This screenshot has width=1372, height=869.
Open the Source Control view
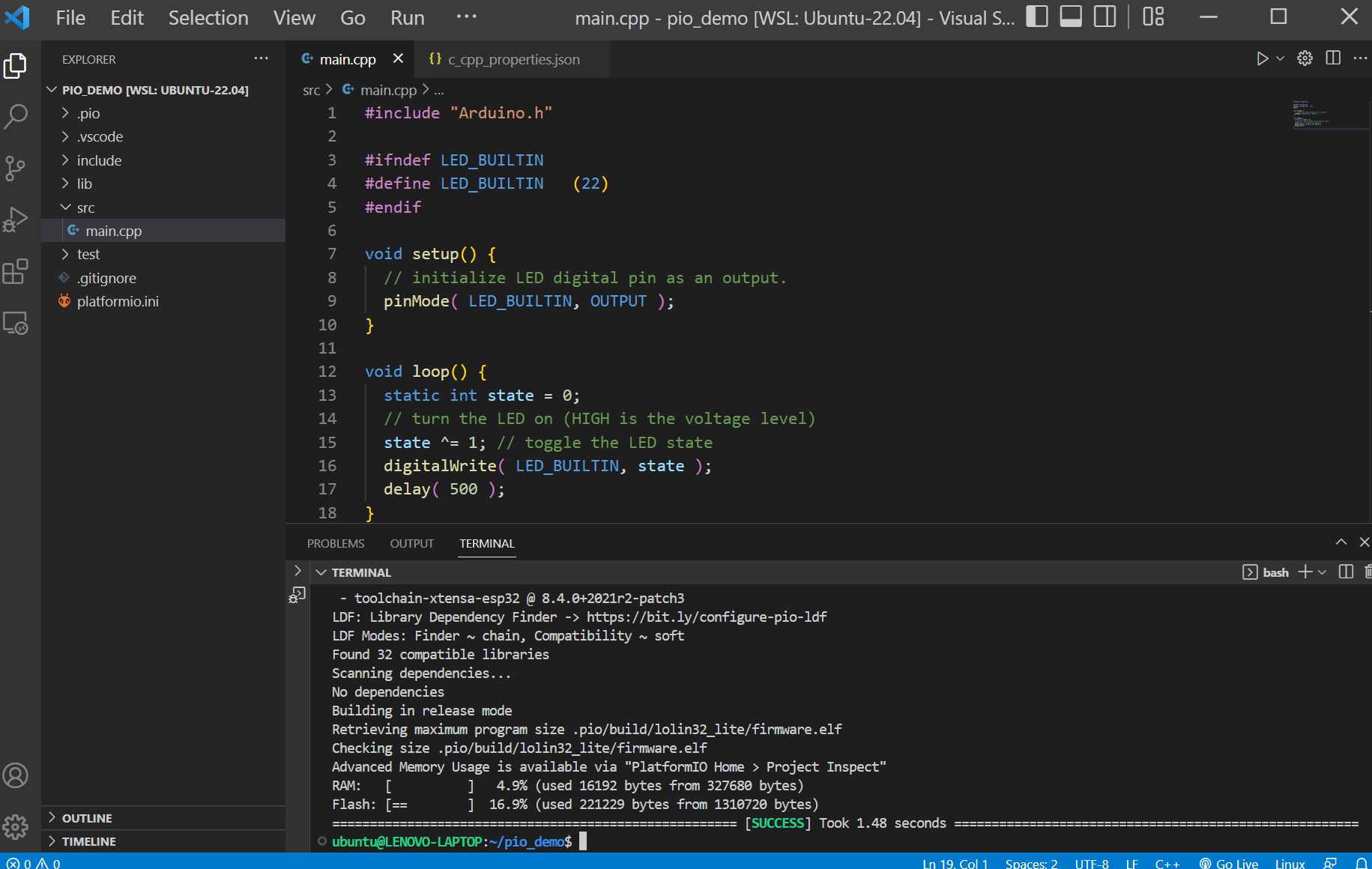pos(16,169)
